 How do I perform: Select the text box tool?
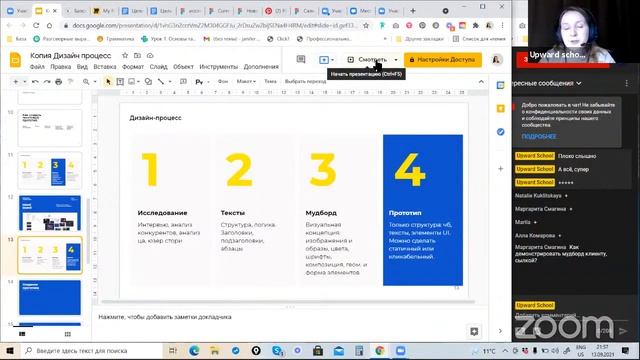click(x=120, y=82)
